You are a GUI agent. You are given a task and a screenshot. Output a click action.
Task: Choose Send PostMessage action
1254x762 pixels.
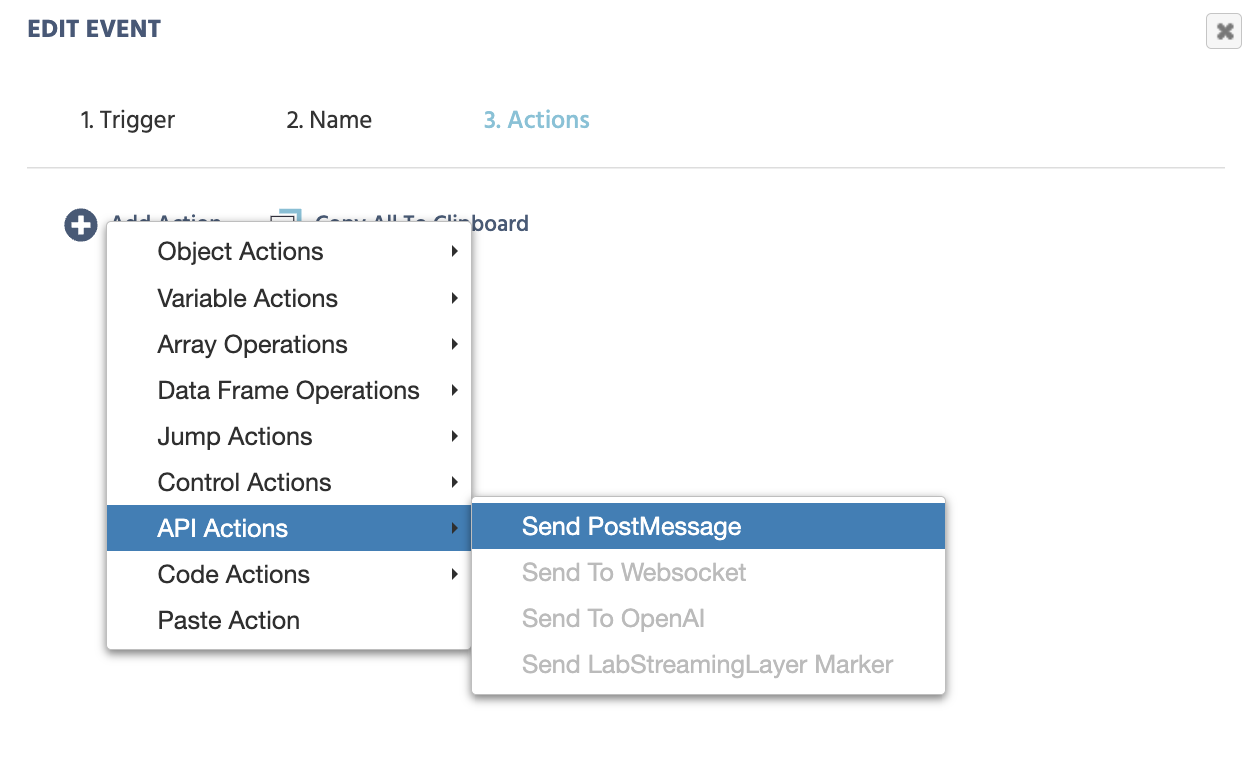click(708, 526)
